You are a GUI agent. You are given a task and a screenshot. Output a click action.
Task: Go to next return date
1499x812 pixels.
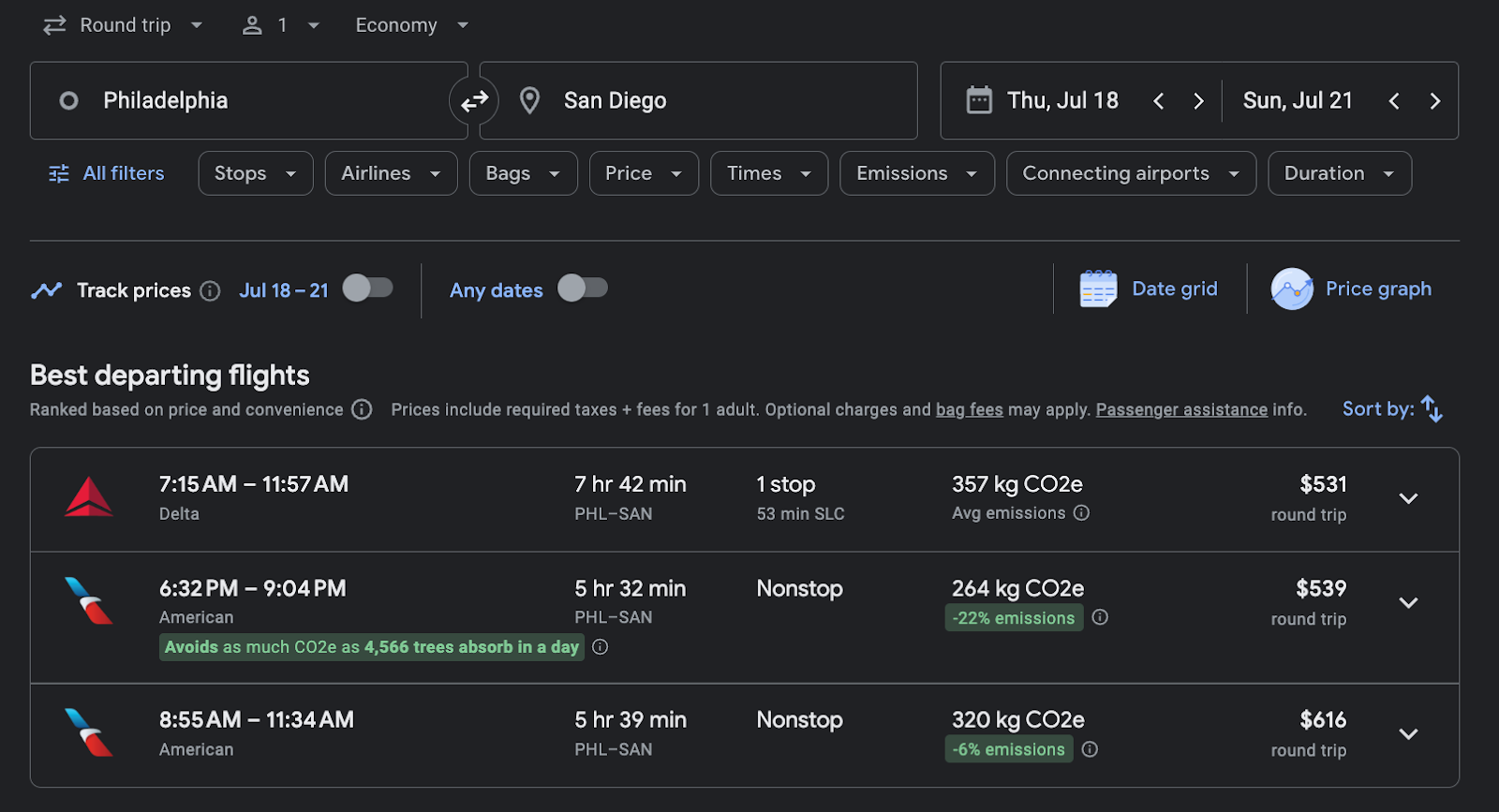[1434, 101]
